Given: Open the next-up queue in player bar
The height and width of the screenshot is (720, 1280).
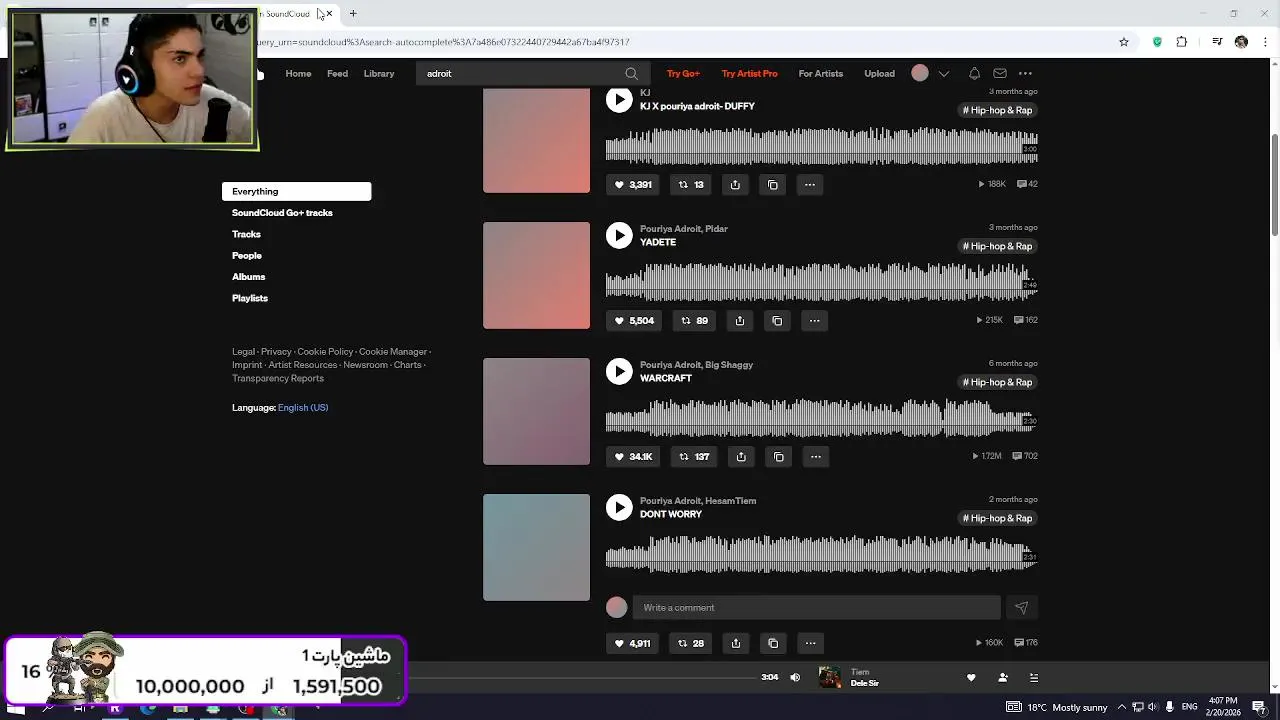Looking at the screenshot, I should pyautogui.click(x=1034, y=677).
